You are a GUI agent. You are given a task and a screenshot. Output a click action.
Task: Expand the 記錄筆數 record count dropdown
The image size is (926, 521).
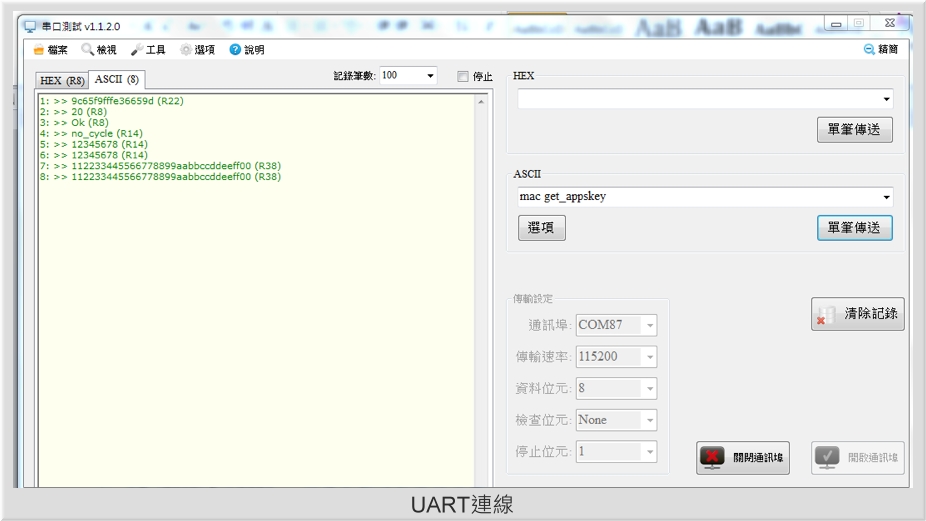[x=430, y=76]
